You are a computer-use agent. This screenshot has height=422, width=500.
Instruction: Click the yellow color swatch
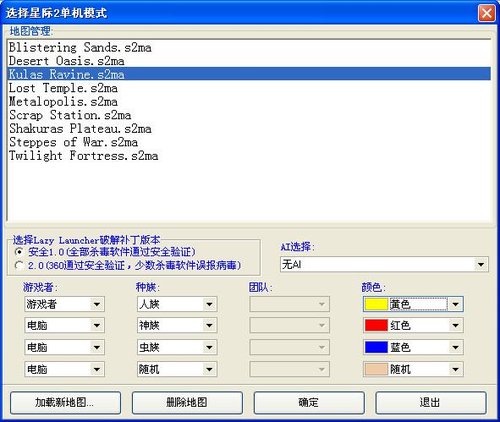[376, 304]
